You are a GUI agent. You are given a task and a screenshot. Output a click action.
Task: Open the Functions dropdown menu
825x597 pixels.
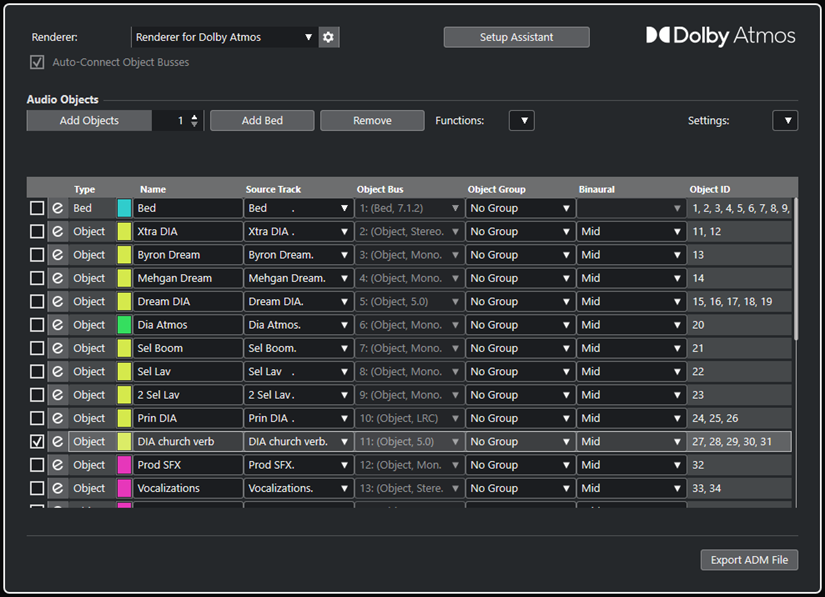coord(522,120)
